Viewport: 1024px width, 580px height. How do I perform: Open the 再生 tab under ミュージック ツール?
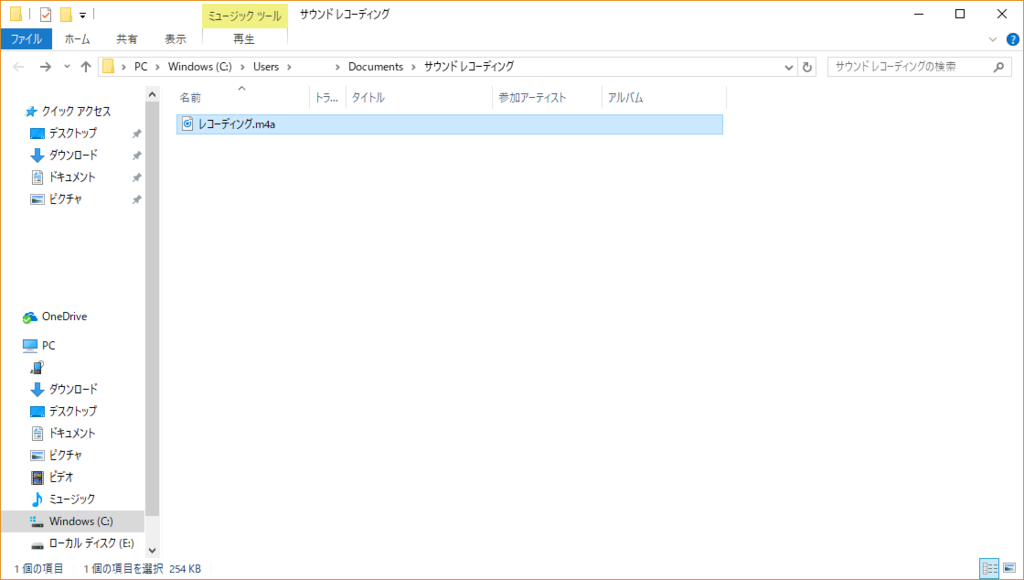[244, 39]
